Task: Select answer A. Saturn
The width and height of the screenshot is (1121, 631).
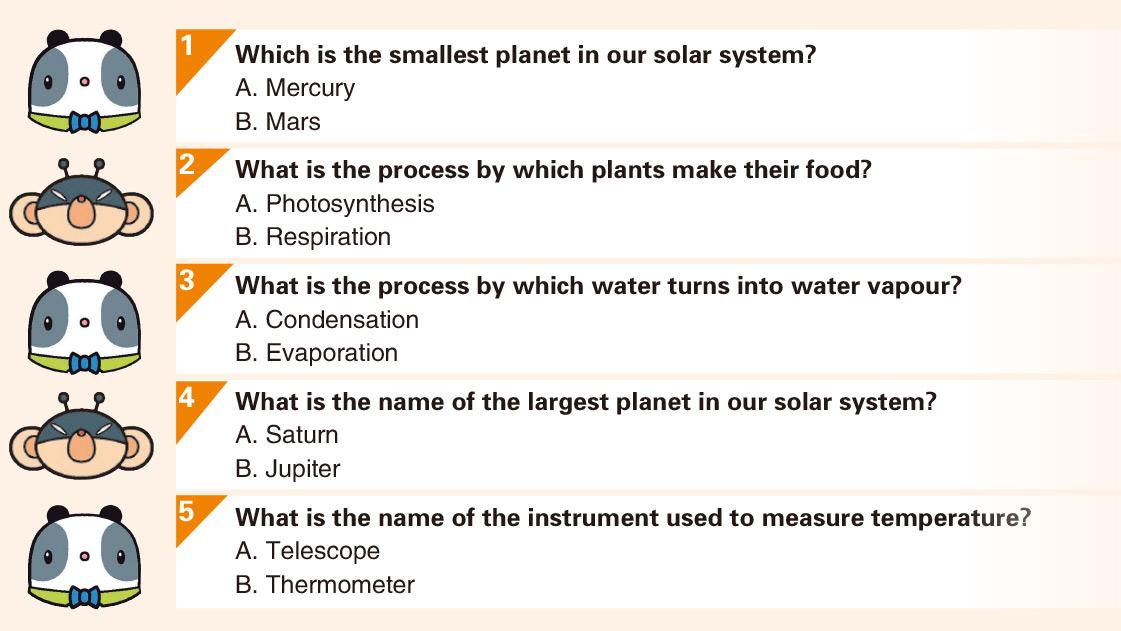Action: 287,435
